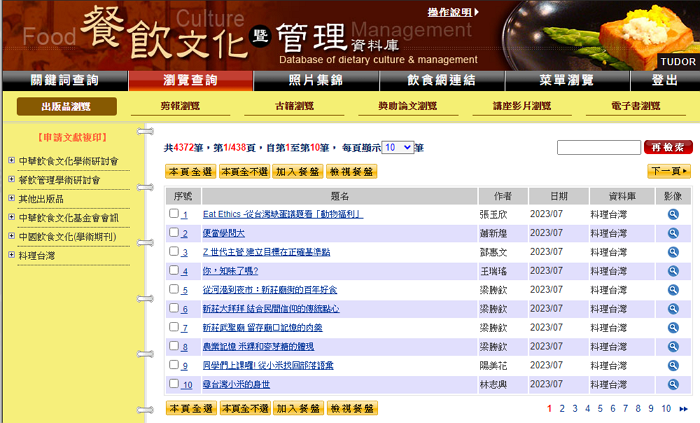Expand 中華飲食文化基金會會訊 tree node
700x423 pixels.
click(x=11, y=217)
